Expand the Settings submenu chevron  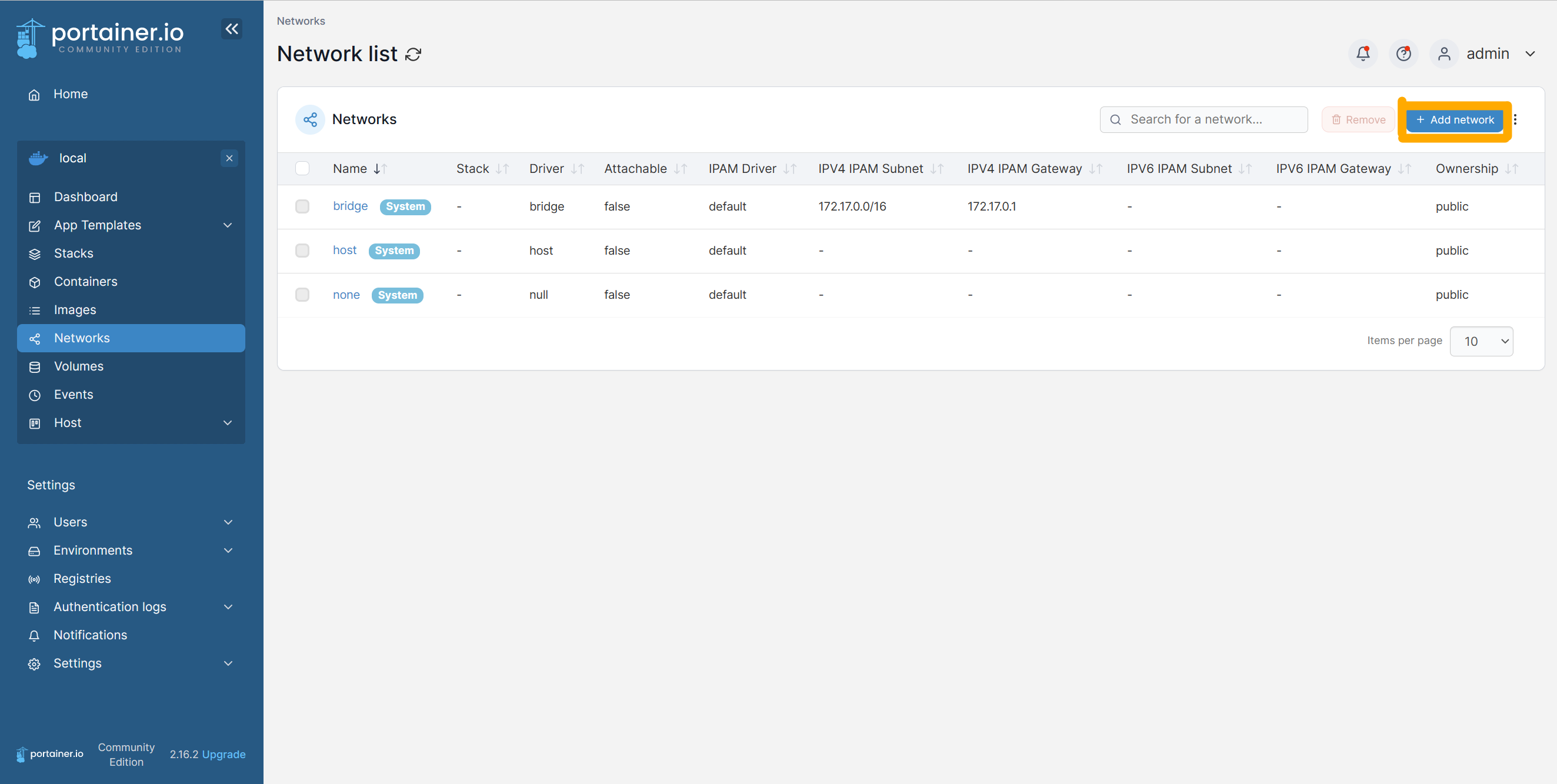coord(228,663)
